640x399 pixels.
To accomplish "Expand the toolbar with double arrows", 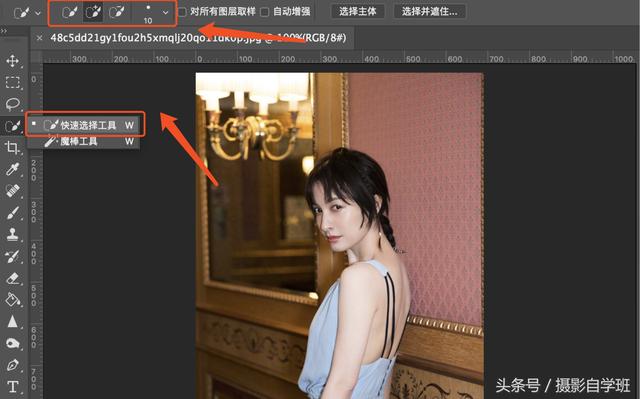I will (4, 31).
